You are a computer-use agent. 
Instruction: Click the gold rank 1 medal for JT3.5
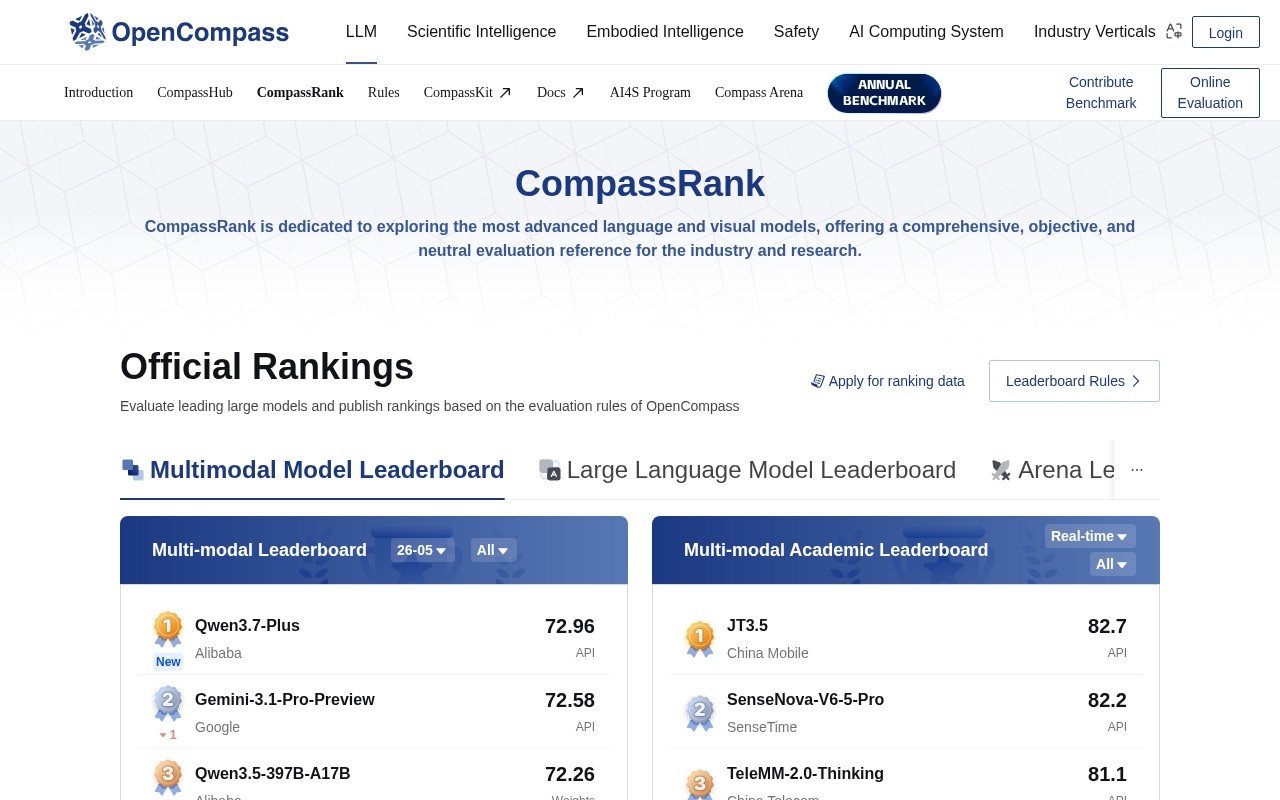click(x=700, y=638)
